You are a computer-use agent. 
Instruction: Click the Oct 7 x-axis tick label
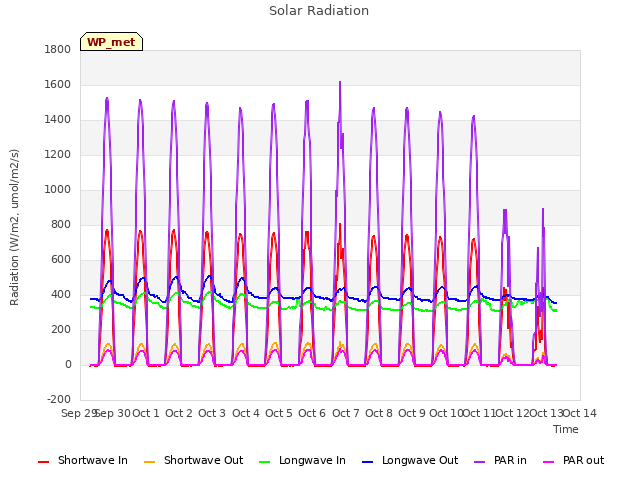[346, 413]
